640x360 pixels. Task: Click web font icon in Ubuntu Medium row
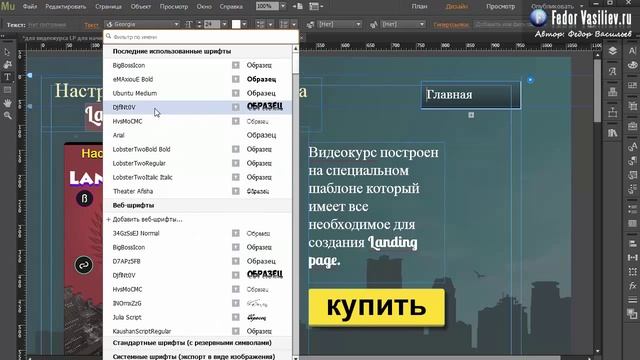pos(236,93)
